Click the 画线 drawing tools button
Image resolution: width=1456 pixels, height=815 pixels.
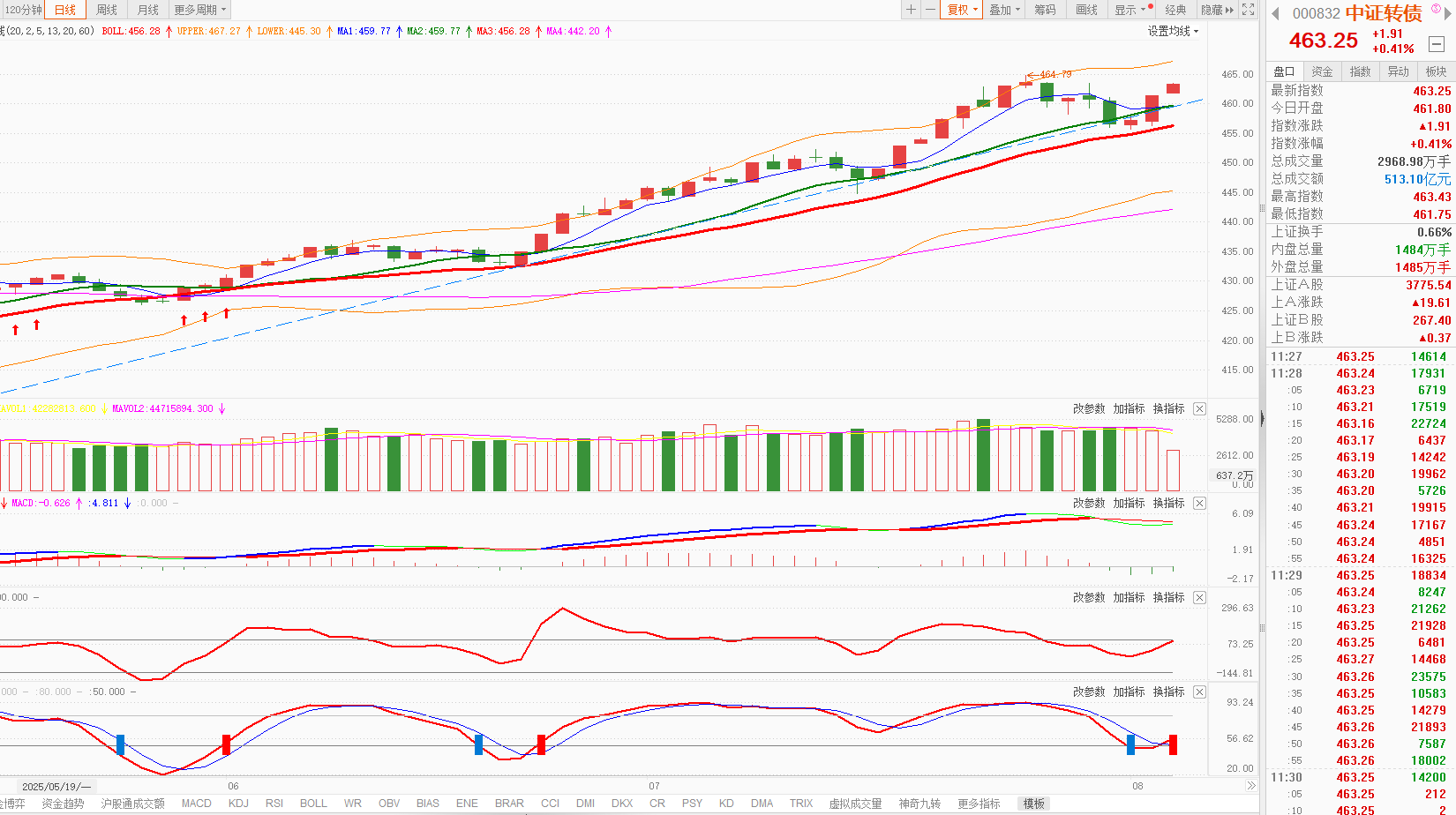(1087, 10)
